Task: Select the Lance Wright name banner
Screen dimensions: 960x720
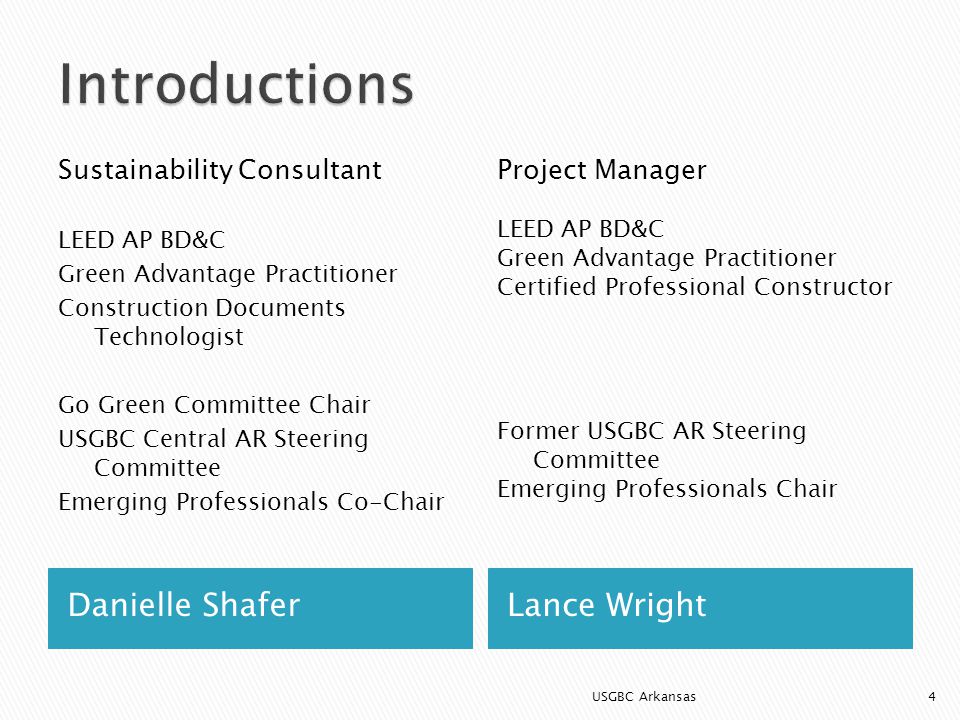Action: [700, 608]
